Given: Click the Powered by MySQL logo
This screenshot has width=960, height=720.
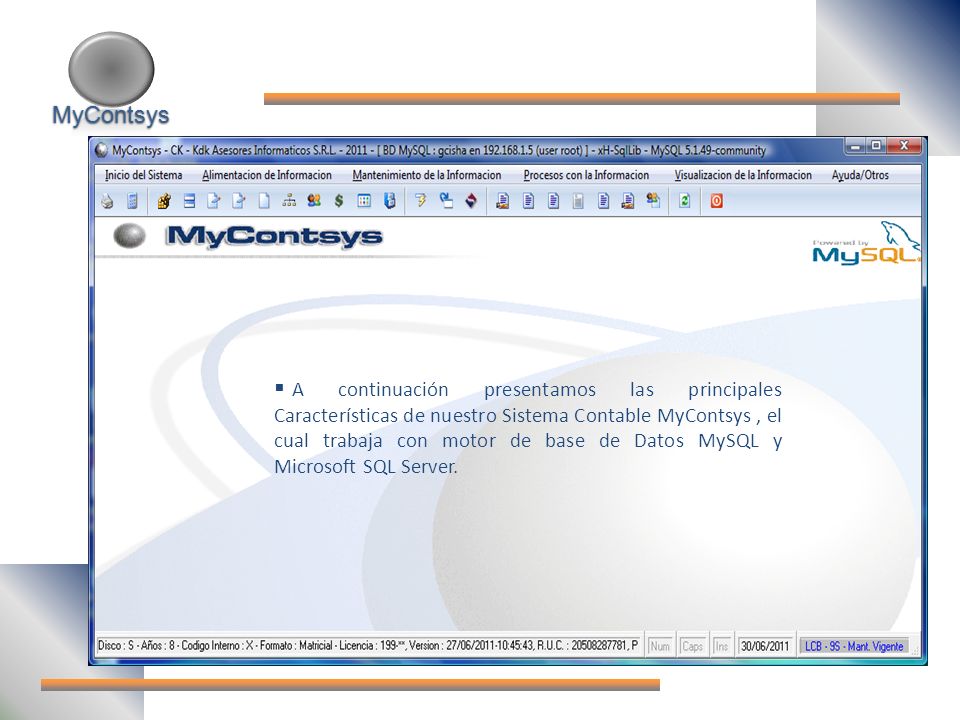Looking at the screenshot, I should (865, 243).
